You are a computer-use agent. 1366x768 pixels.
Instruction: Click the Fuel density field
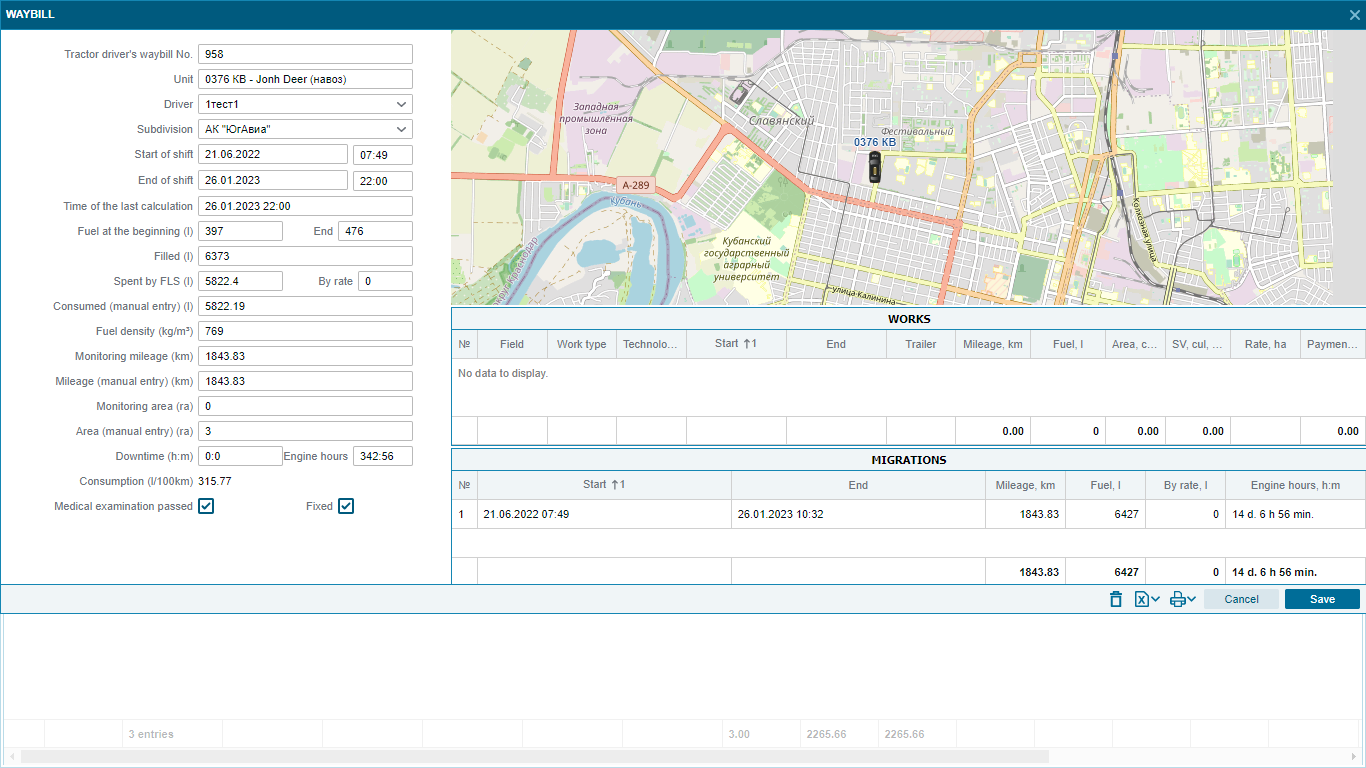[305, 331]
